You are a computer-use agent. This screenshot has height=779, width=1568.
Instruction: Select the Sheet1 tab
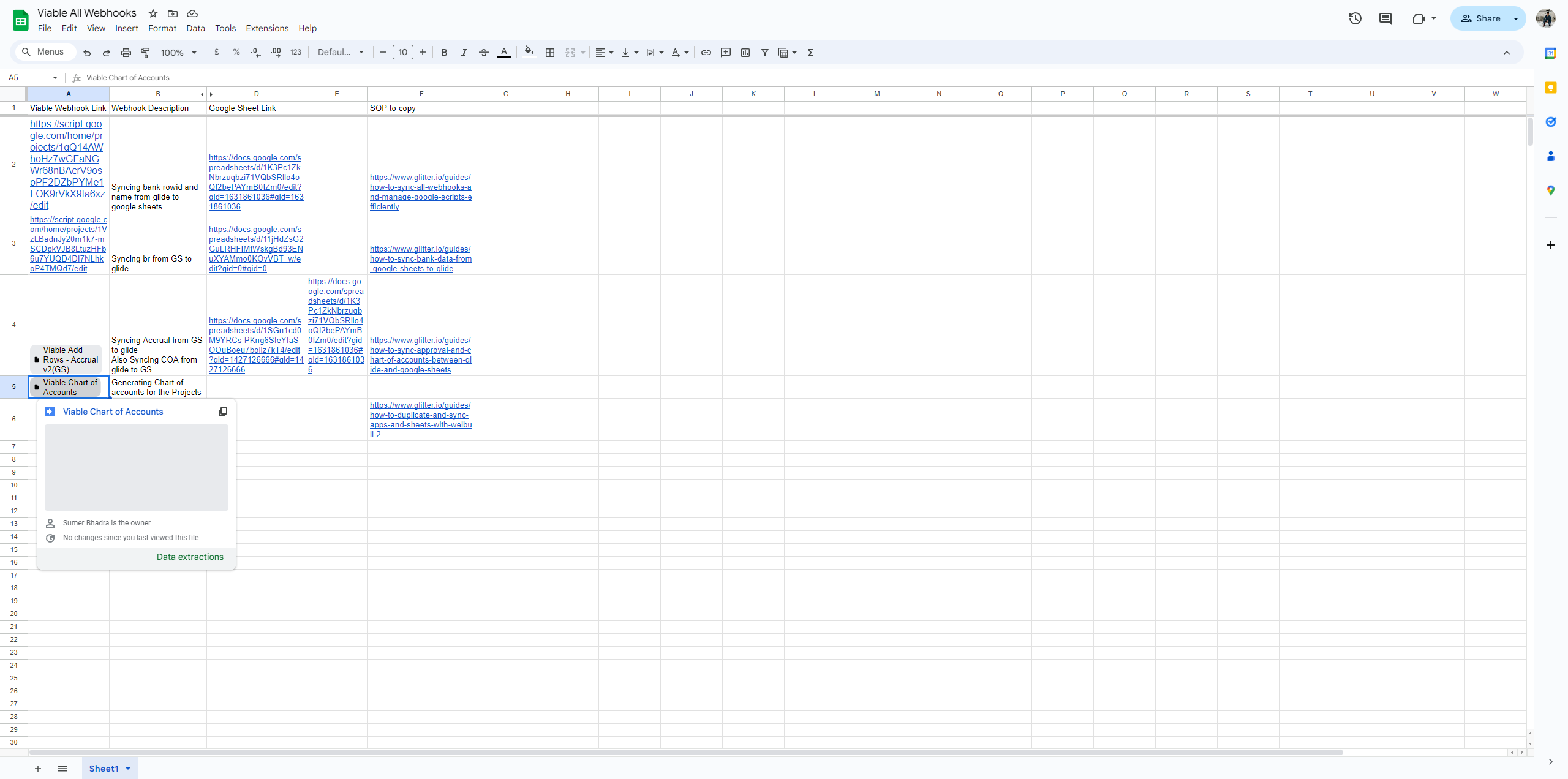click(x=104, y=769)
